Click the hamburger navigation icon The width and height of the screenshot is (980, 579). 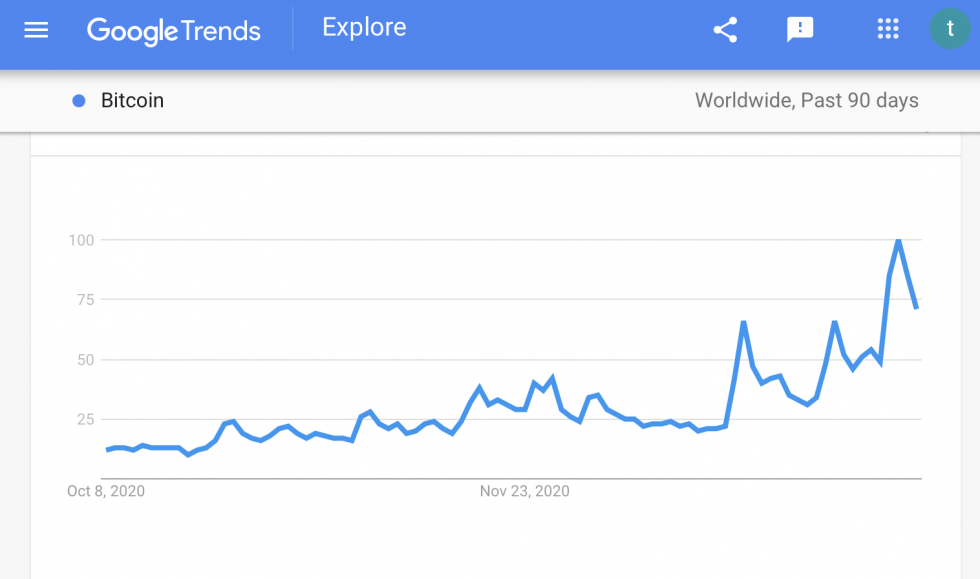36,29
